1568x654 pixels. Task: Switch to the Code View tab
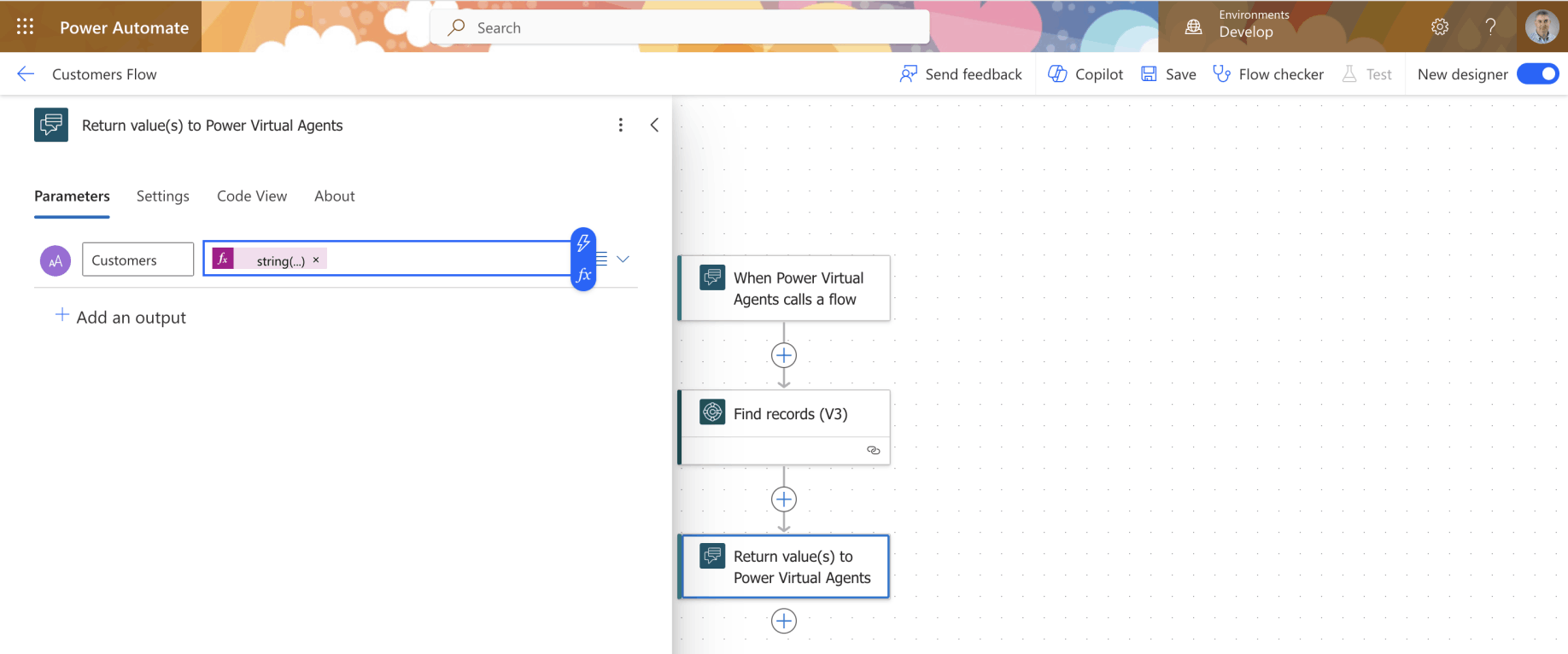tap(252, 196)
